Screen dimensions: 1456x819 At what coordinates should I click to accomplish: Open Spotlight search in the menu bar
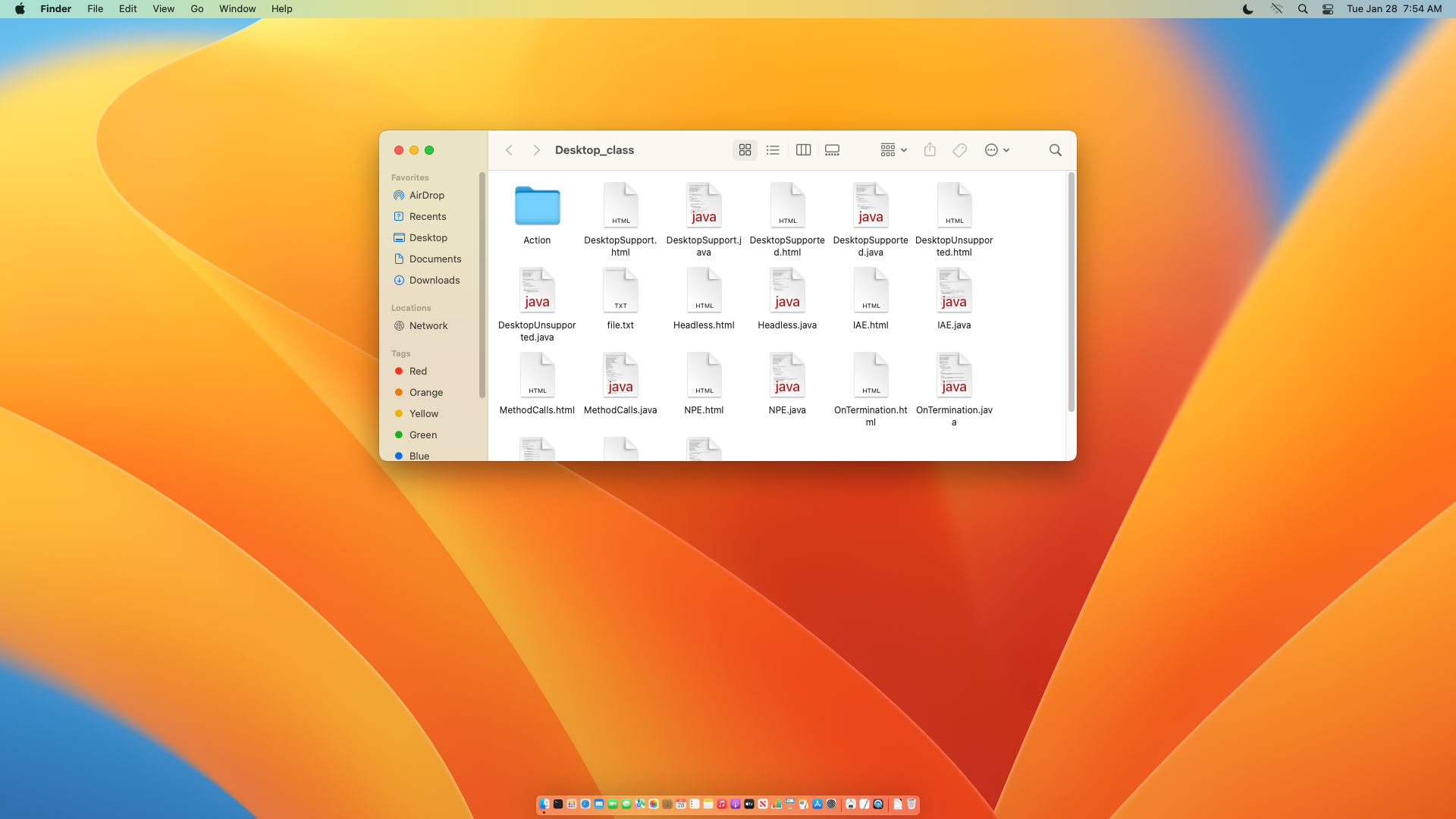coord(1303,9)
